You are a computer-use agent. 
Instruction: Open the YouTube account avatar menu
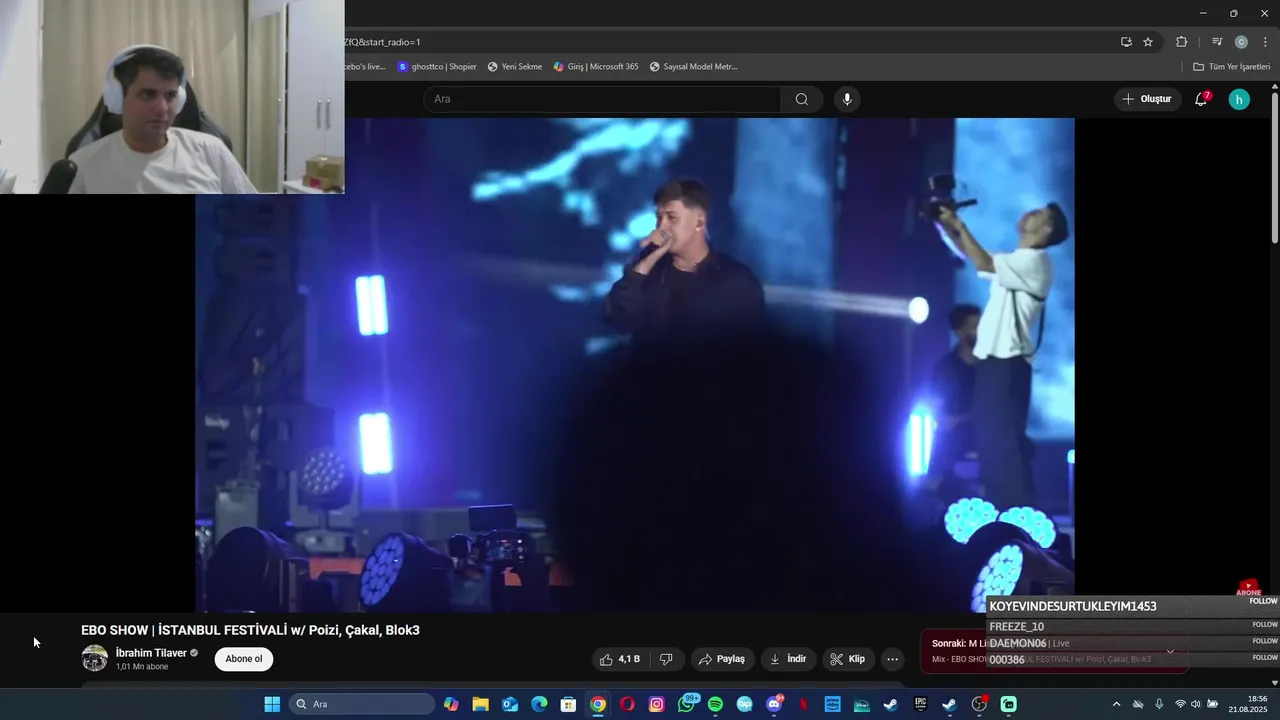point(1239,99)
